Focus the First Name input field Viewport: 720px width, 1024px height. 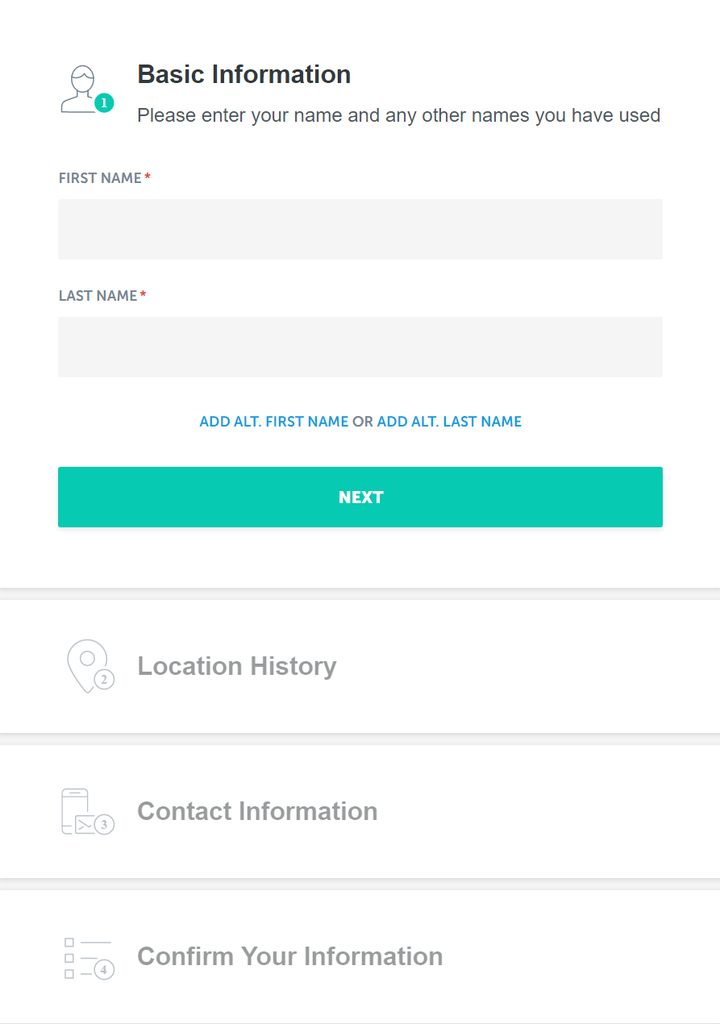(360, 229)
